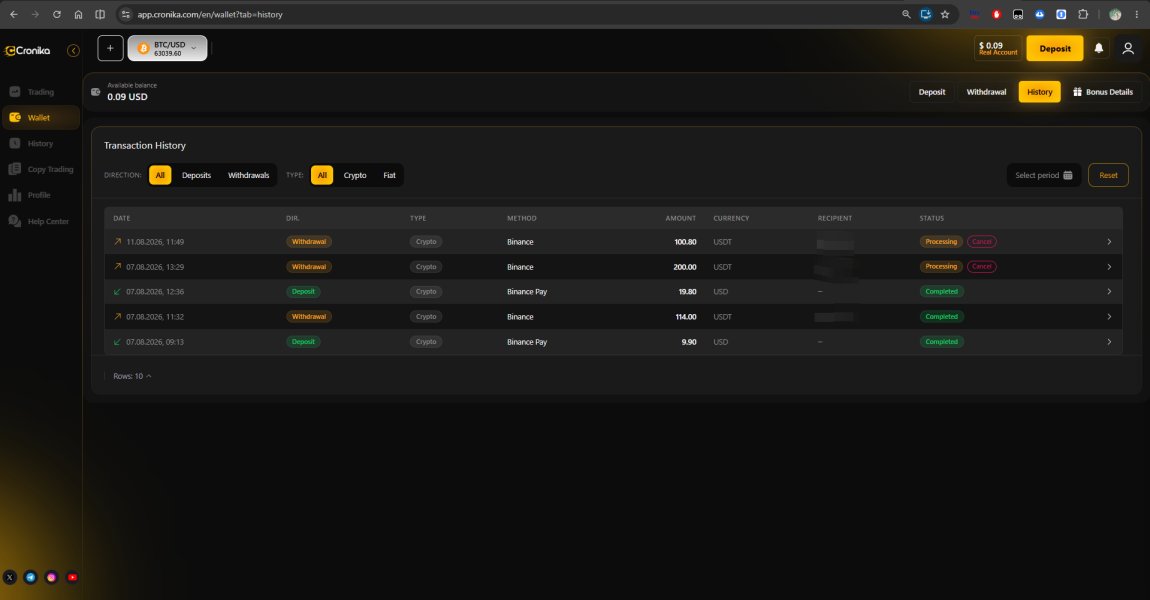The width and height of the screenshot is (1150, 600).
Task: Click the Trading sidebar icon
Action: pos(15,92)
